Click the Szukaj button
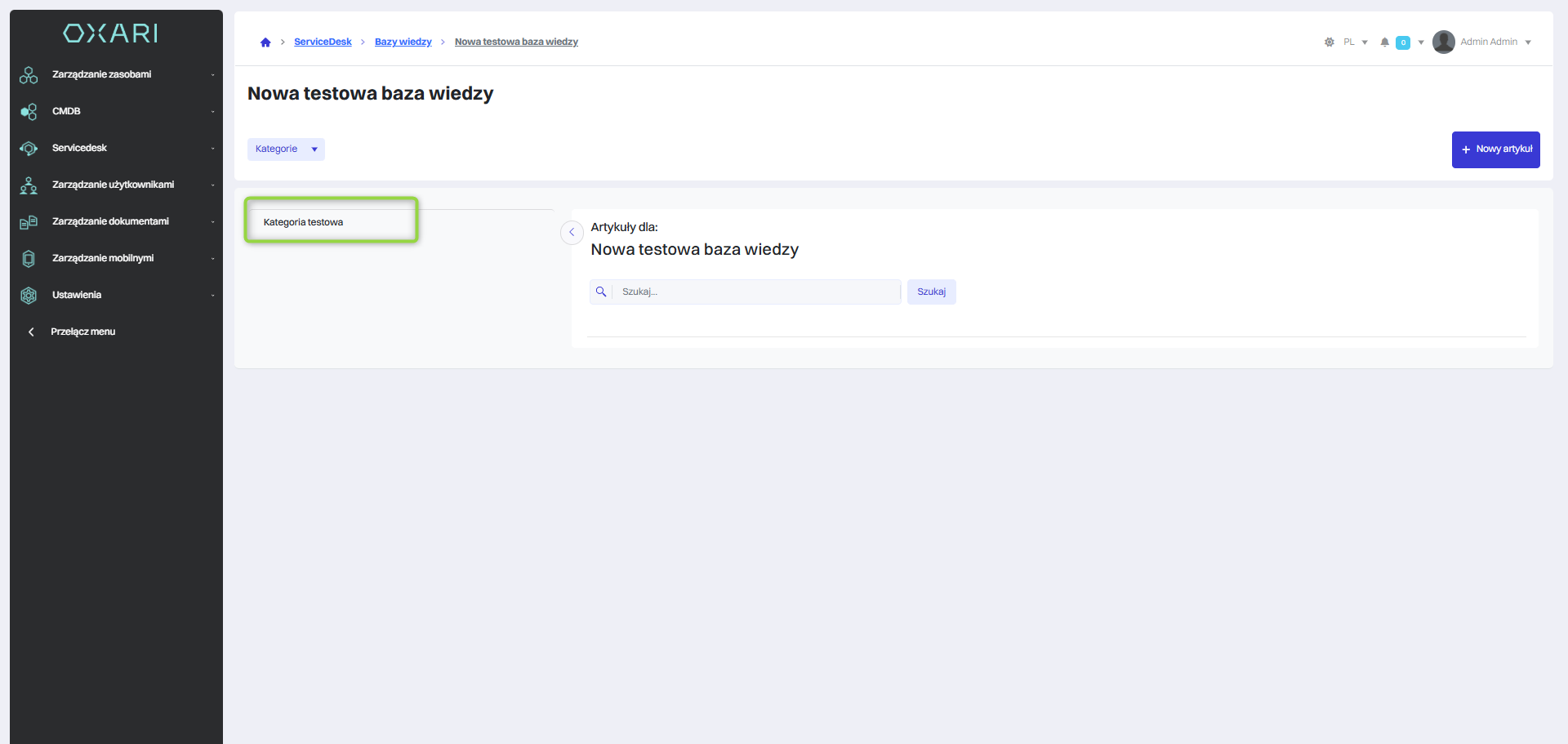Image resolution: width=1568 pixels, height=744 pixels. [931, 292]
